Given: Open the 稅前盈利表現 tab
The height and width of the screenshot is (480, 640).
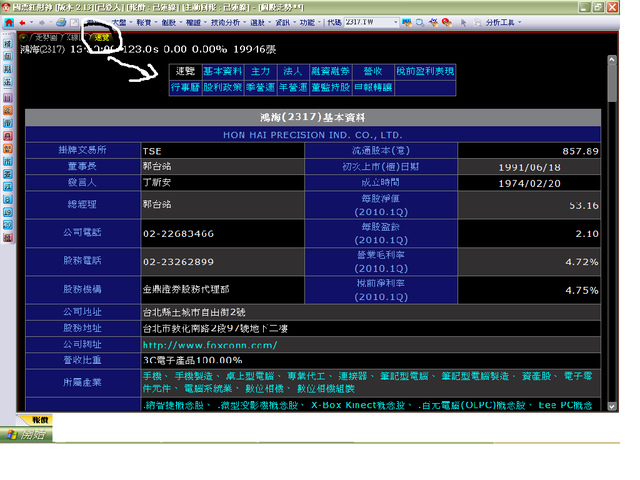Looking at the screenshot, I should point(425,71).
